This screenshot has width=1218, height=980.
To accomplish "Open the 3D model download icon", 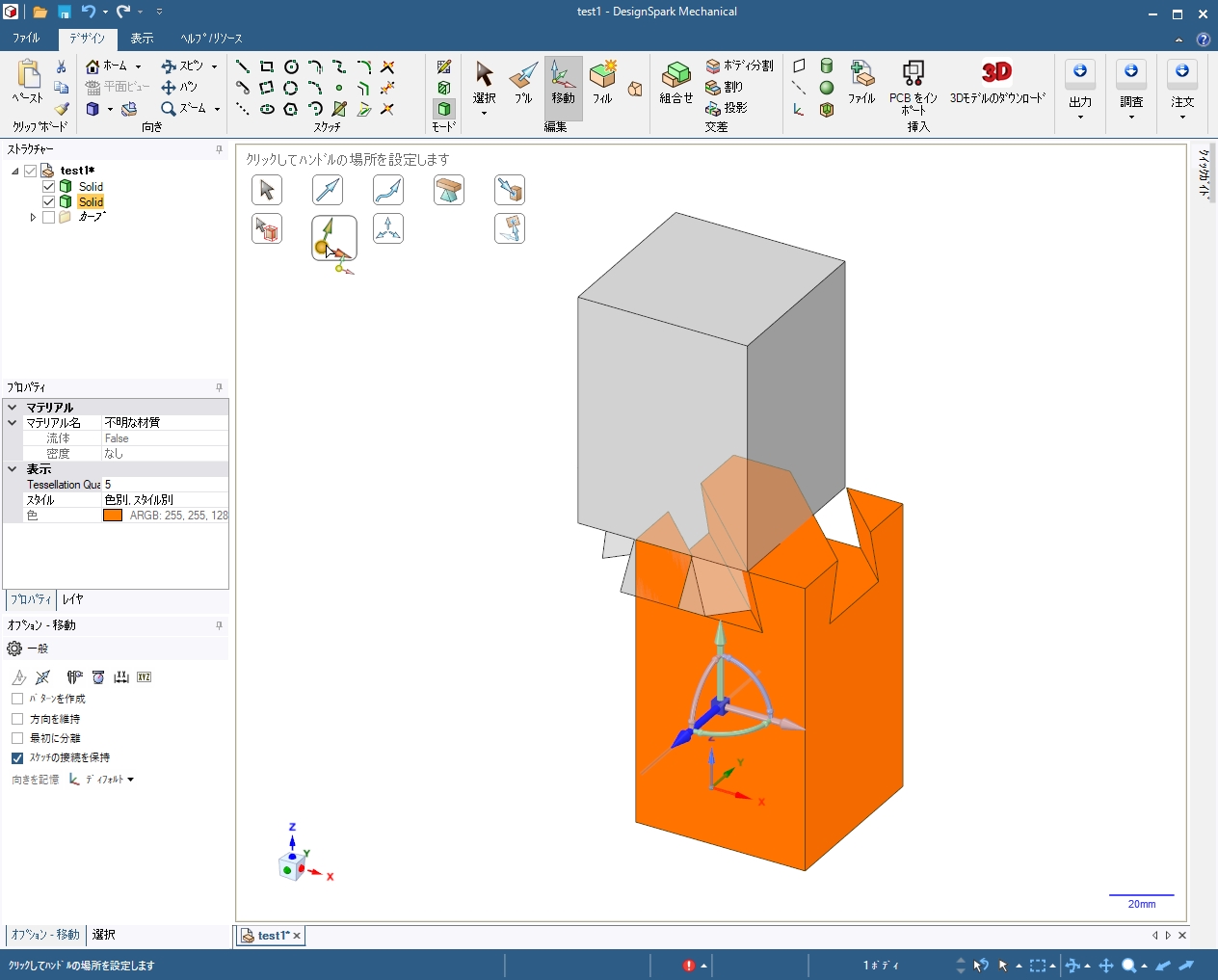I will (996, 73).
